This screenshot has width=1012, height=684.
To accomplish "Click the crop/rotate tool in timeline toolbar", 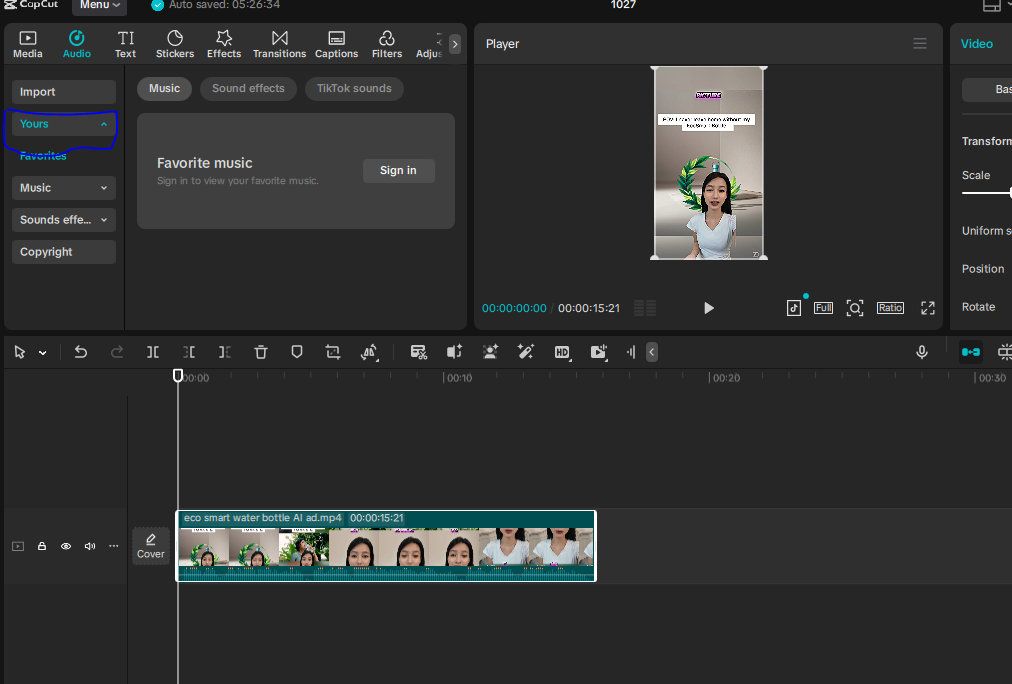I will tap(333, 352).
